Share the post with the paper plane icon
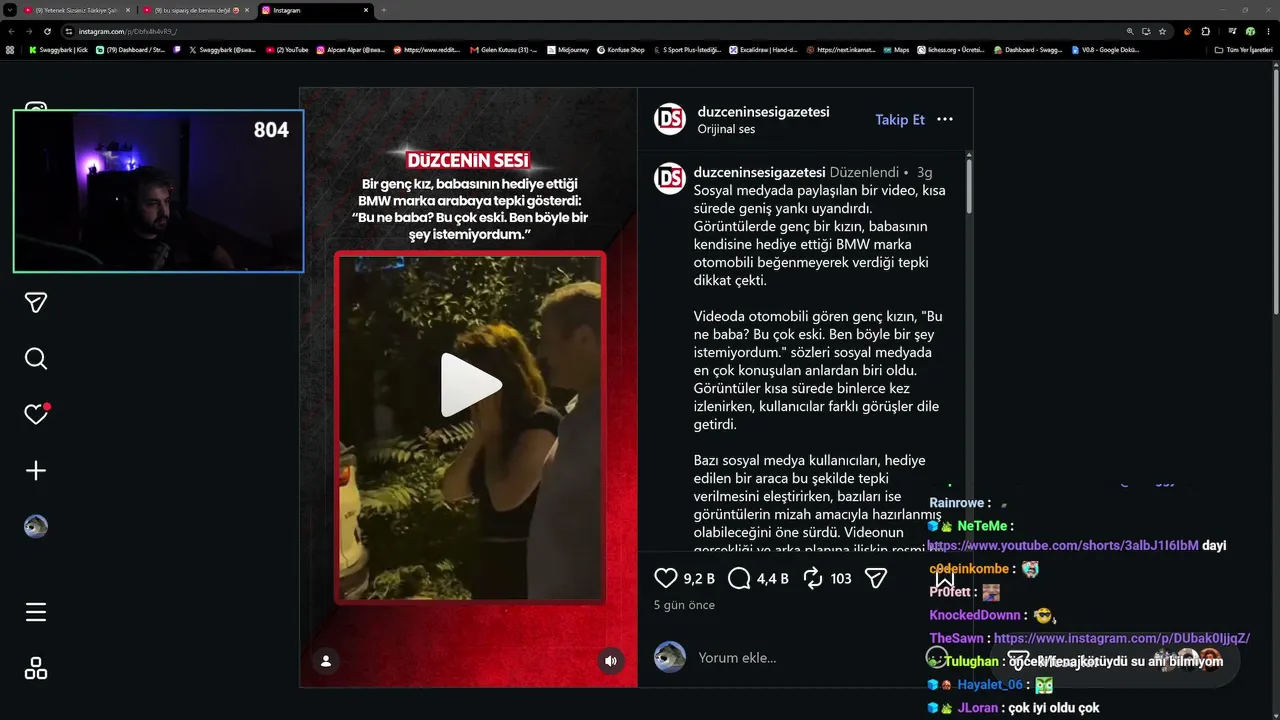Screen dimensions: 1280x720 pyautogui.click(x=876, y=578)
